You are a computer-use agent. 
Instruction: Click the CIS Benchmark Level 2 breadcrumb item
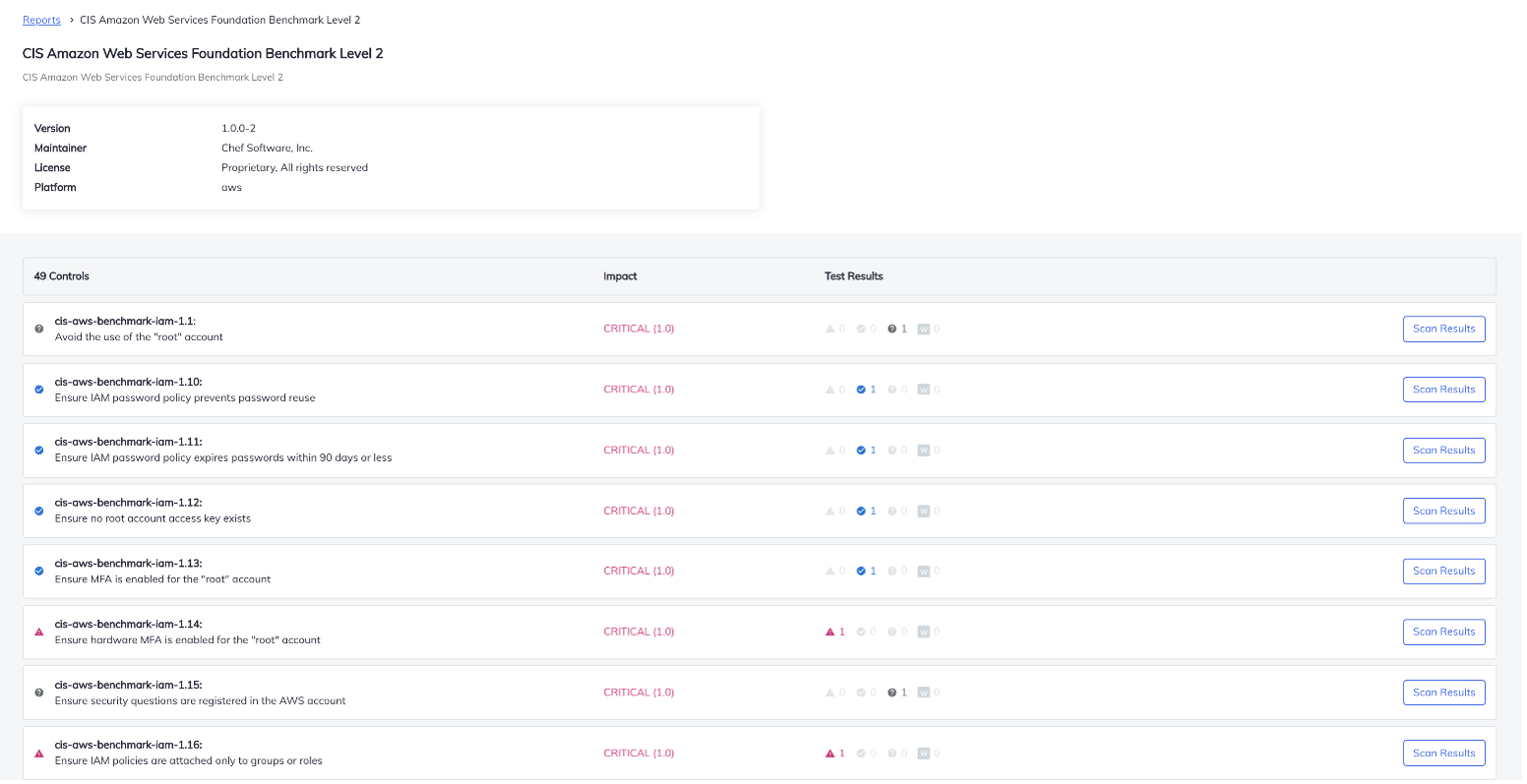(x=219, y=20)
